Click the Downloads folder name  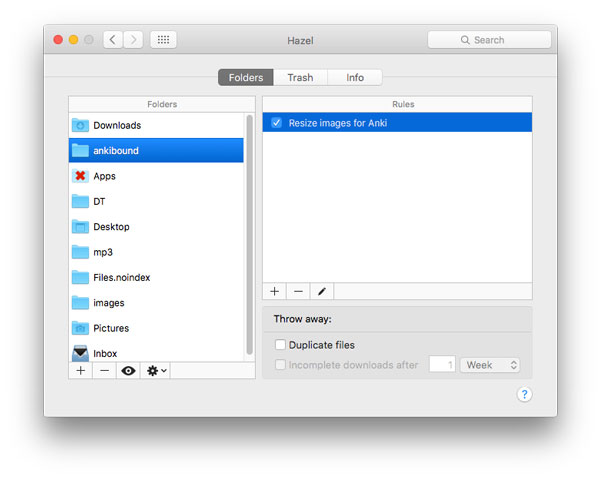pos(117,125)
